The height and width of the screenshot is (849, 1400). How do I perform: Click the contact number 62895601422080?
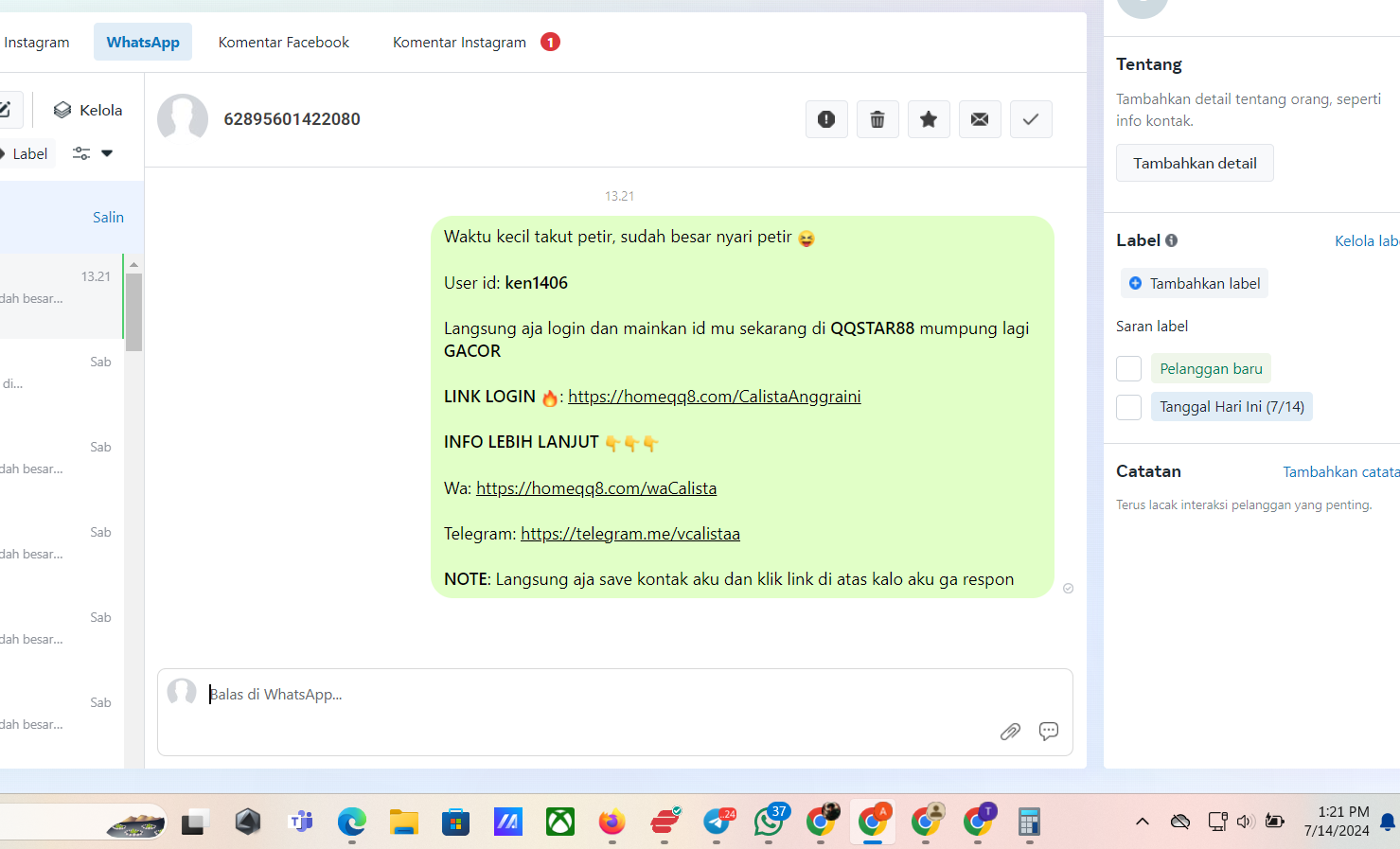click(292, 119)
